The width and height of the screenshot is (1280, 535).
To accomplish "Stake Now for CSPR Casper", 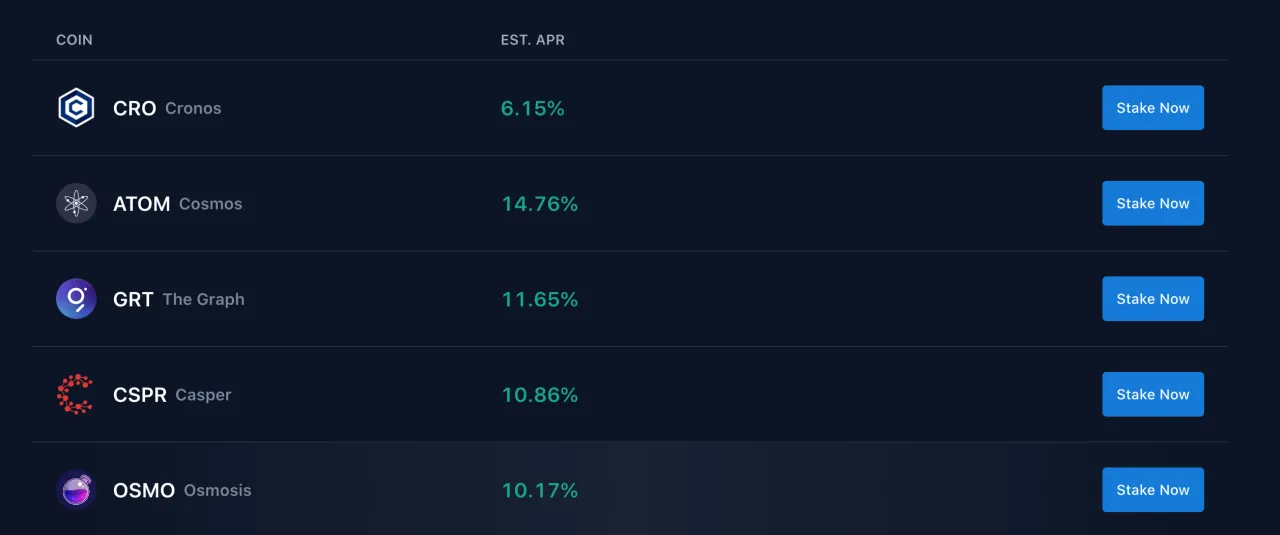I will point(1153,394).
